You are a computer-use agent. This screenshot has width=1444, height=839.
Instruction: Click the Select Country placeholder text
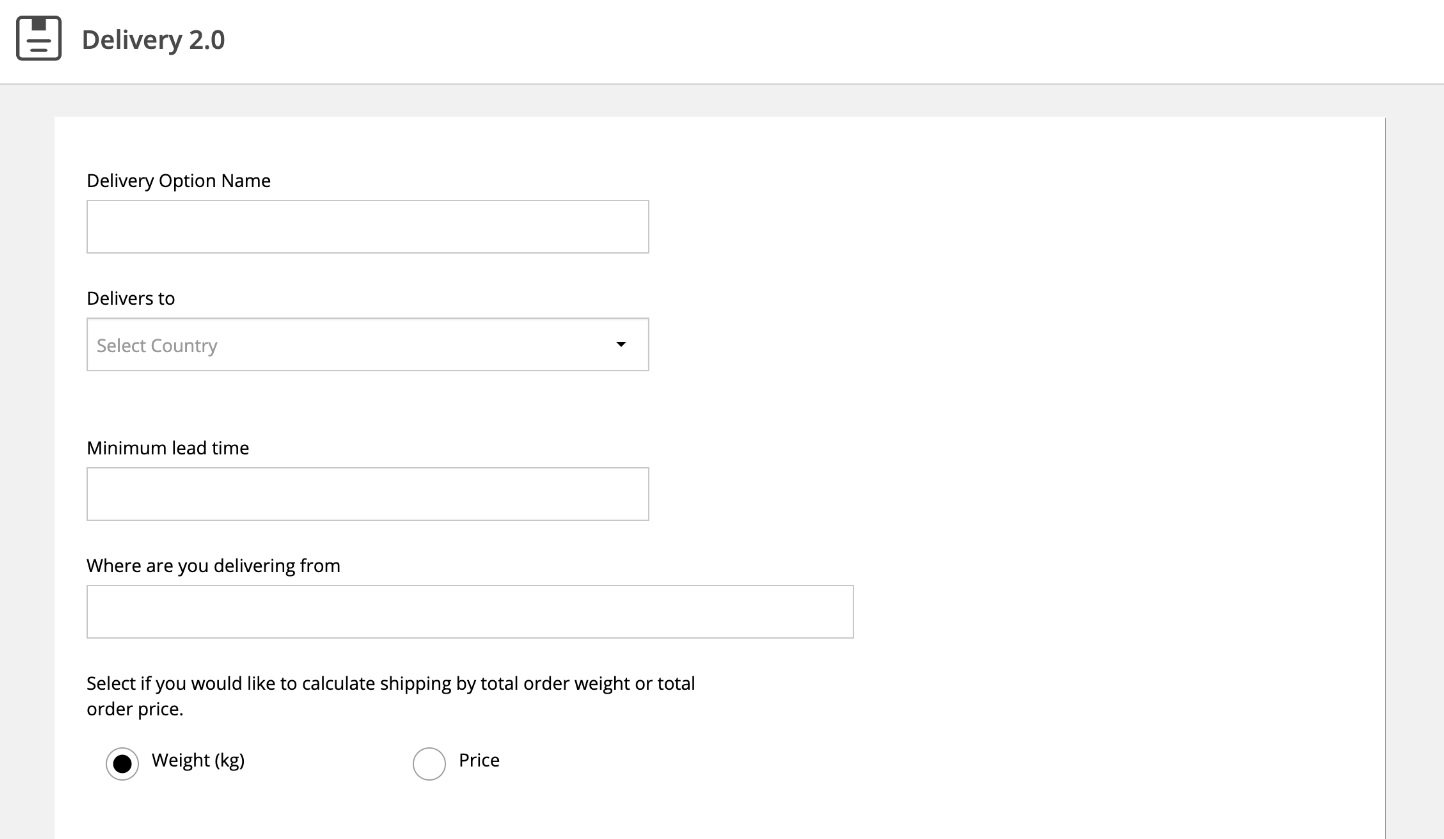click(x=157, y=346)
